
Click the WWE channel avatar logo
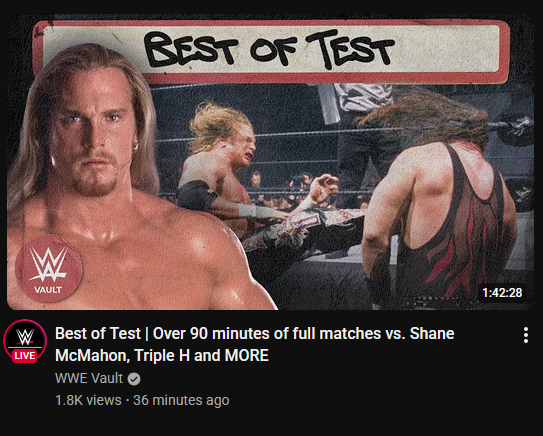[25, 341]
